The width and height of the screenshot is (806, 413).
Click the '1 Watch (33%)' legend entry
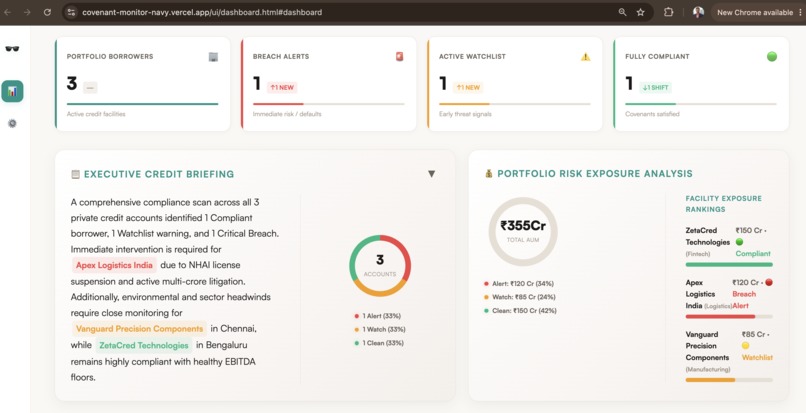[379, 329]
